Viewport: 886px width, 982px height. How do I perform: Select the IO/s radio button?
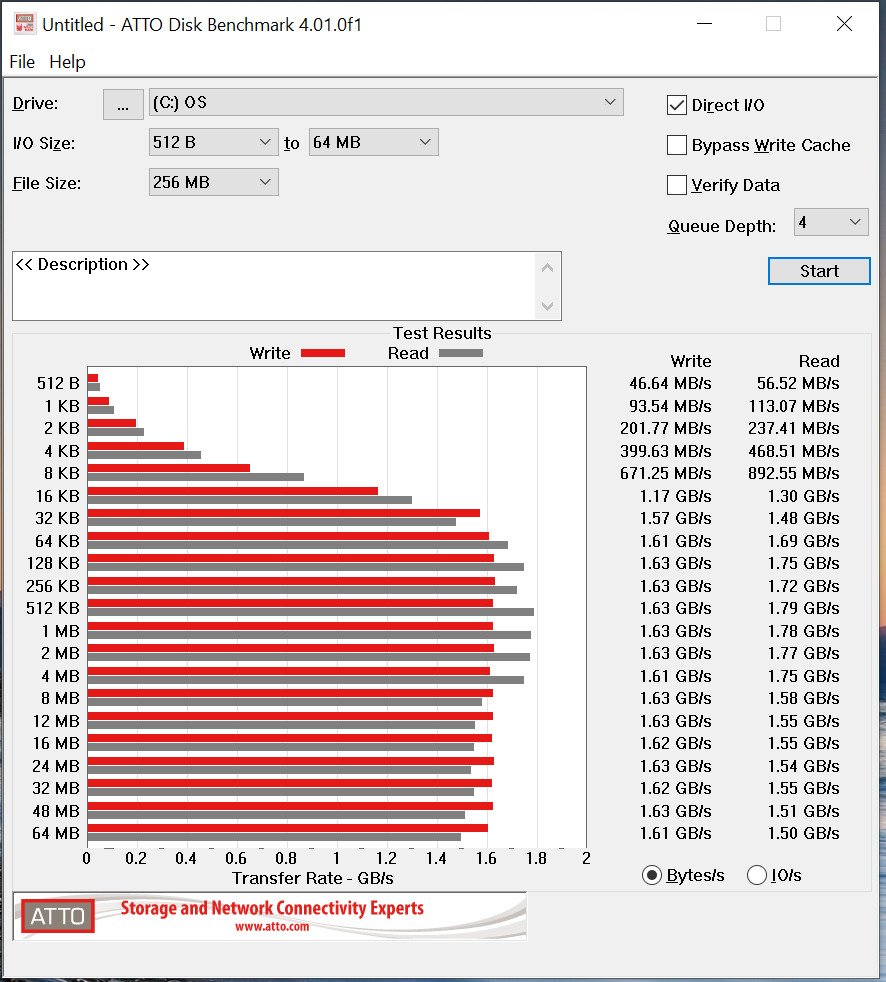(x=757, y=875)
